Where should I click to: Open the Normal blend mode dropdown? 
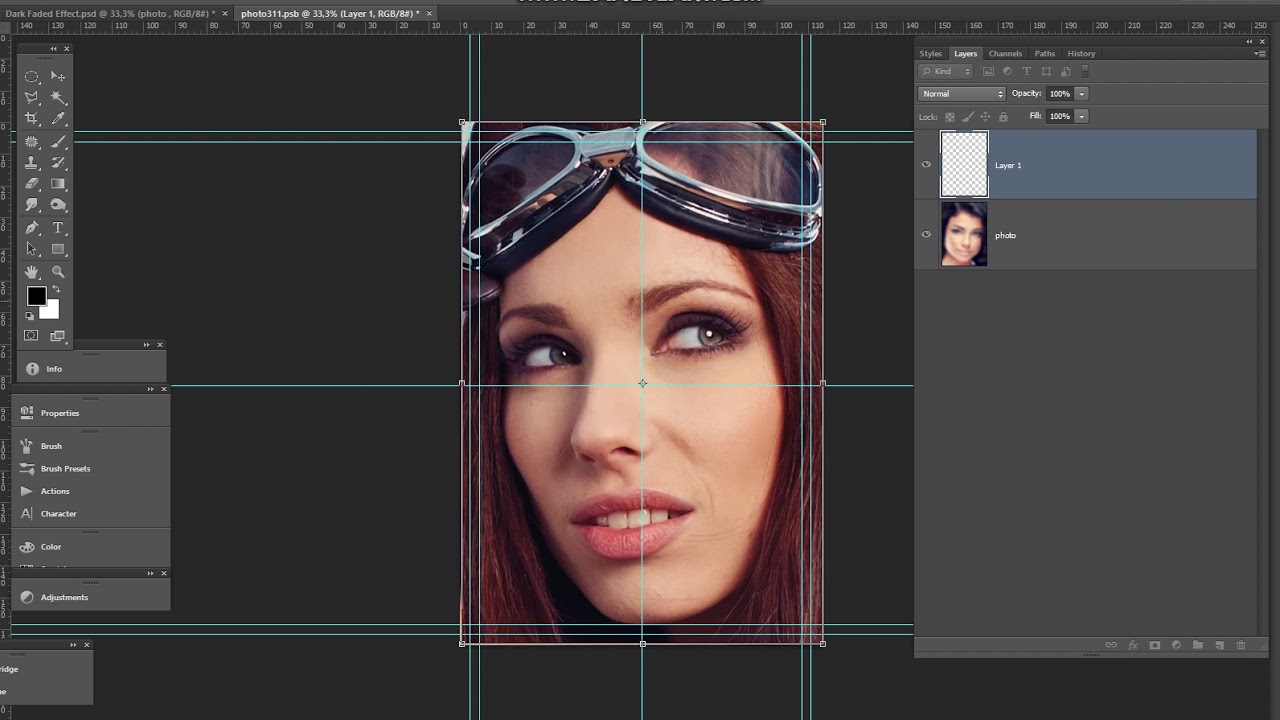point(962,94)
